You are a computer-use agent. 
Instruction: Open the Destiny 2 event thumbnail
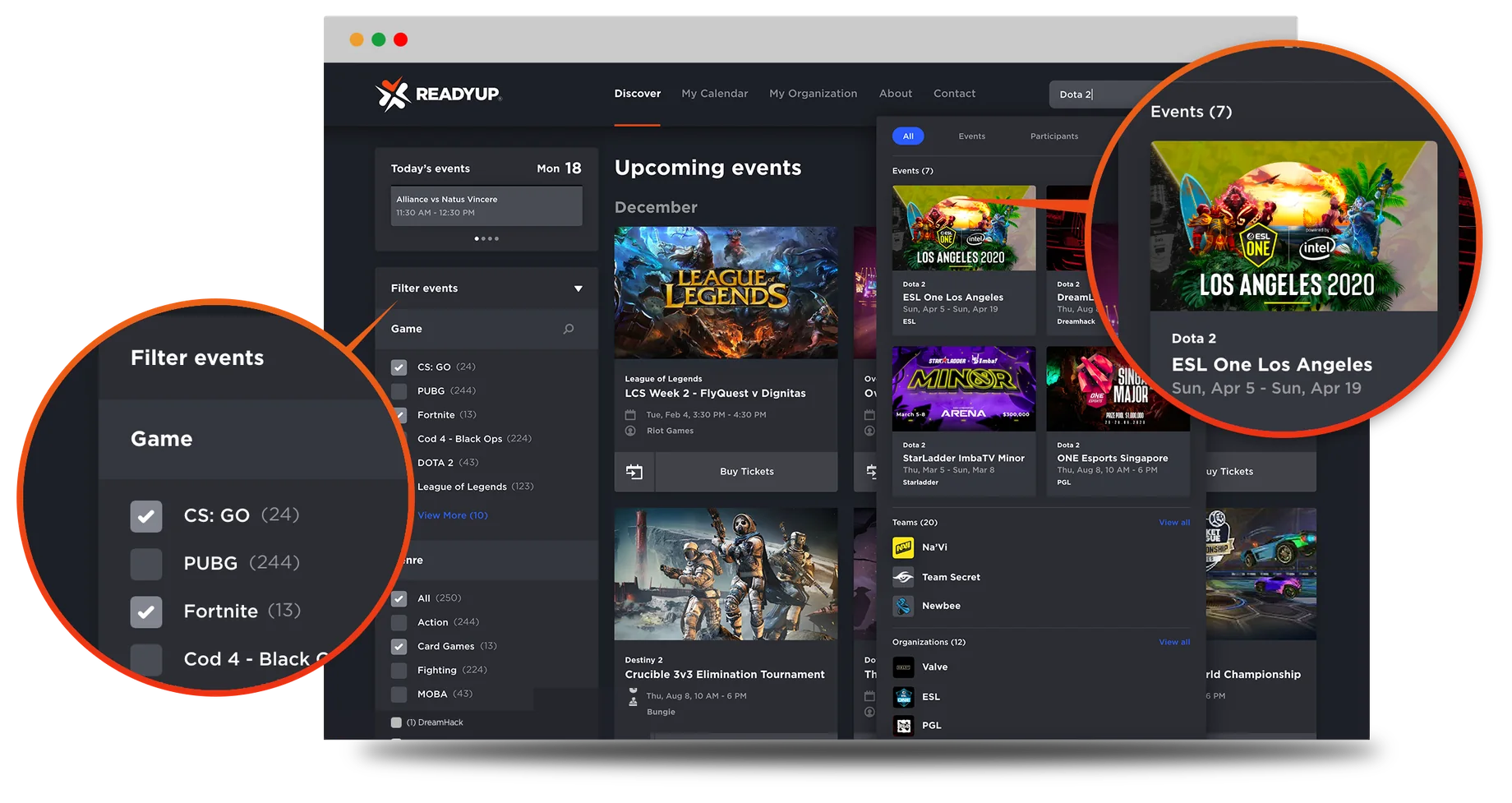click(726, 574)
